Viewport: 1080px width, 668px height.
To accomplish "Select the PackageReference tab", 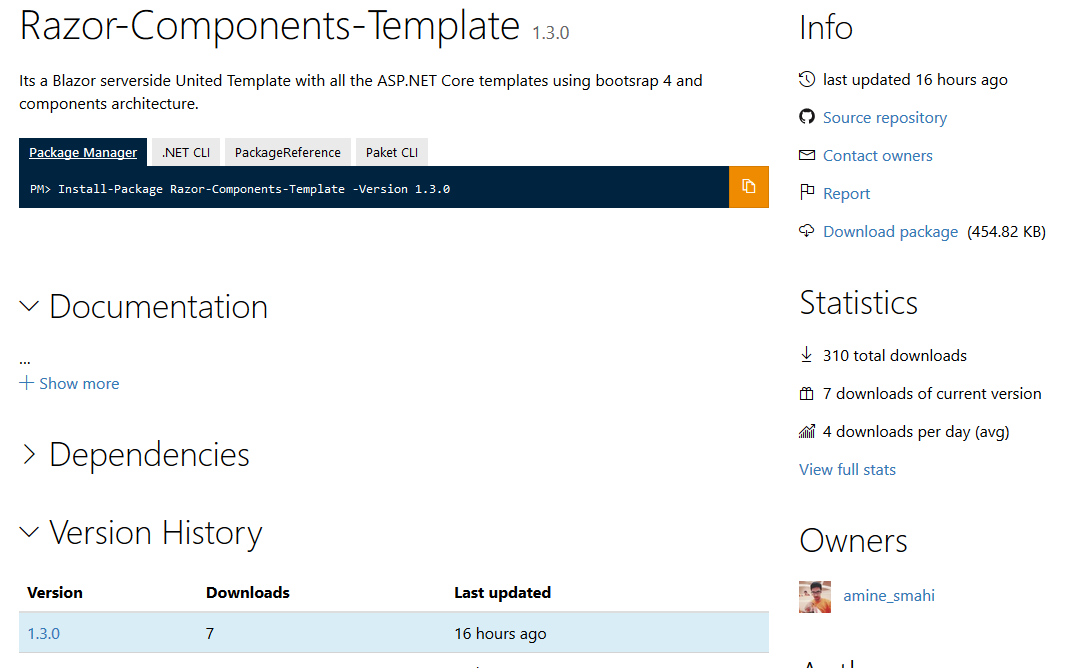I will [x=287, y=152].
